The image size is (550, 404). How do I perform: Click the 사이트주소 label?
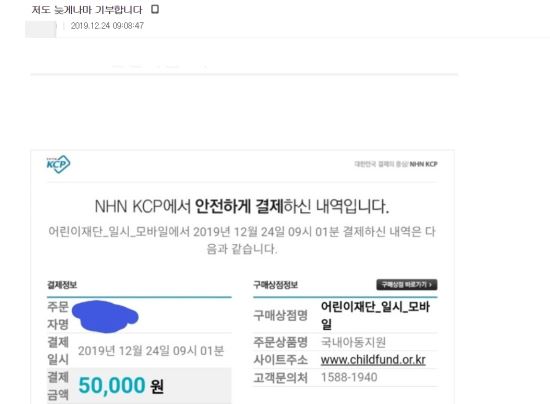(280, 360)
